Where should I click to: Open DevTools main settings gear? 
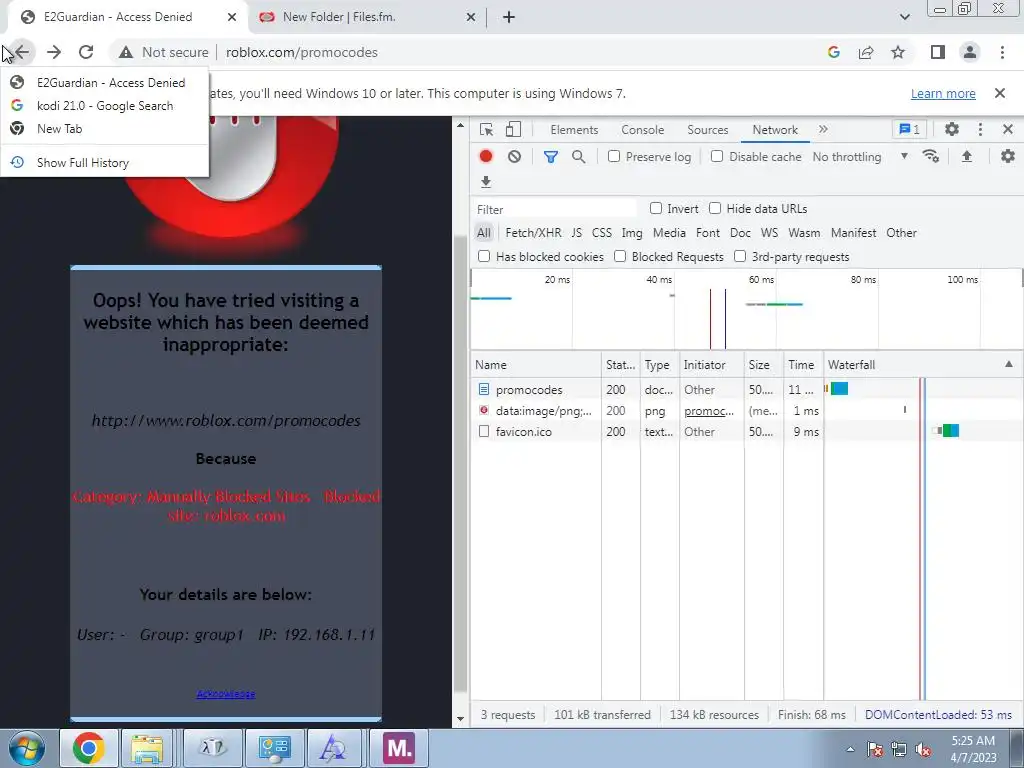[952, 129]
